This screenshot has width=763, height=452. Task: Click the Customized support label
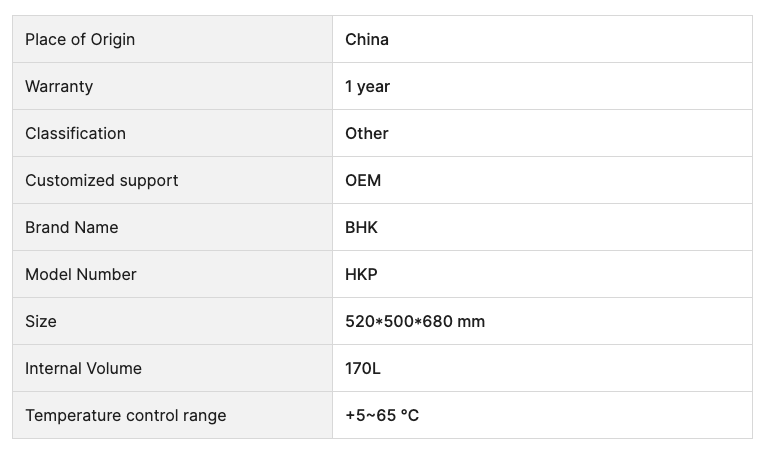(101, 180)
